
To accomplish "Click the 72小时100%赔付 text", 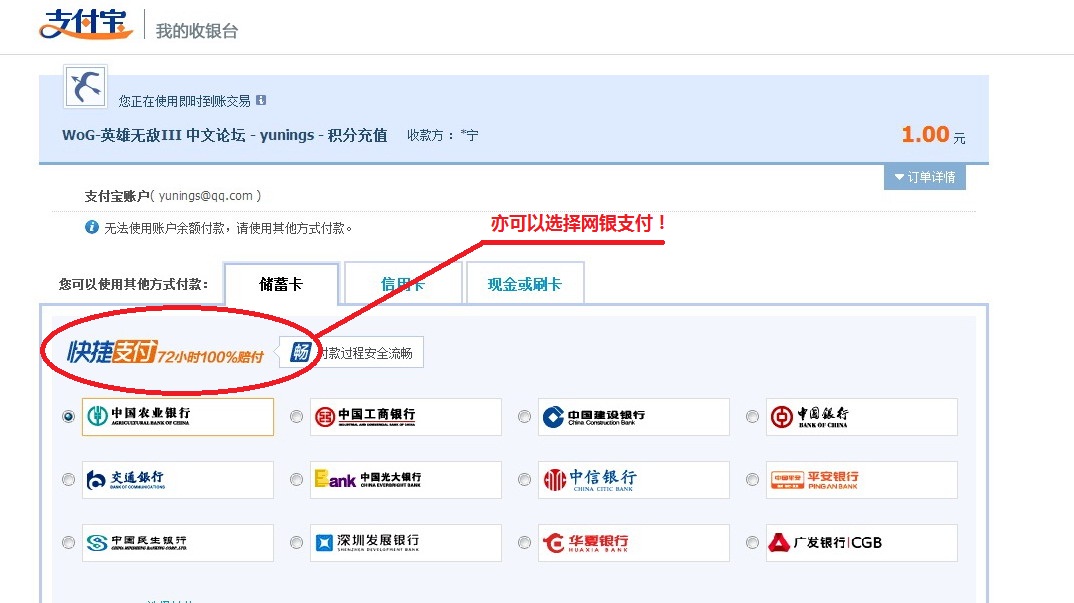I will pyautogui.click(x=211, y=356).
